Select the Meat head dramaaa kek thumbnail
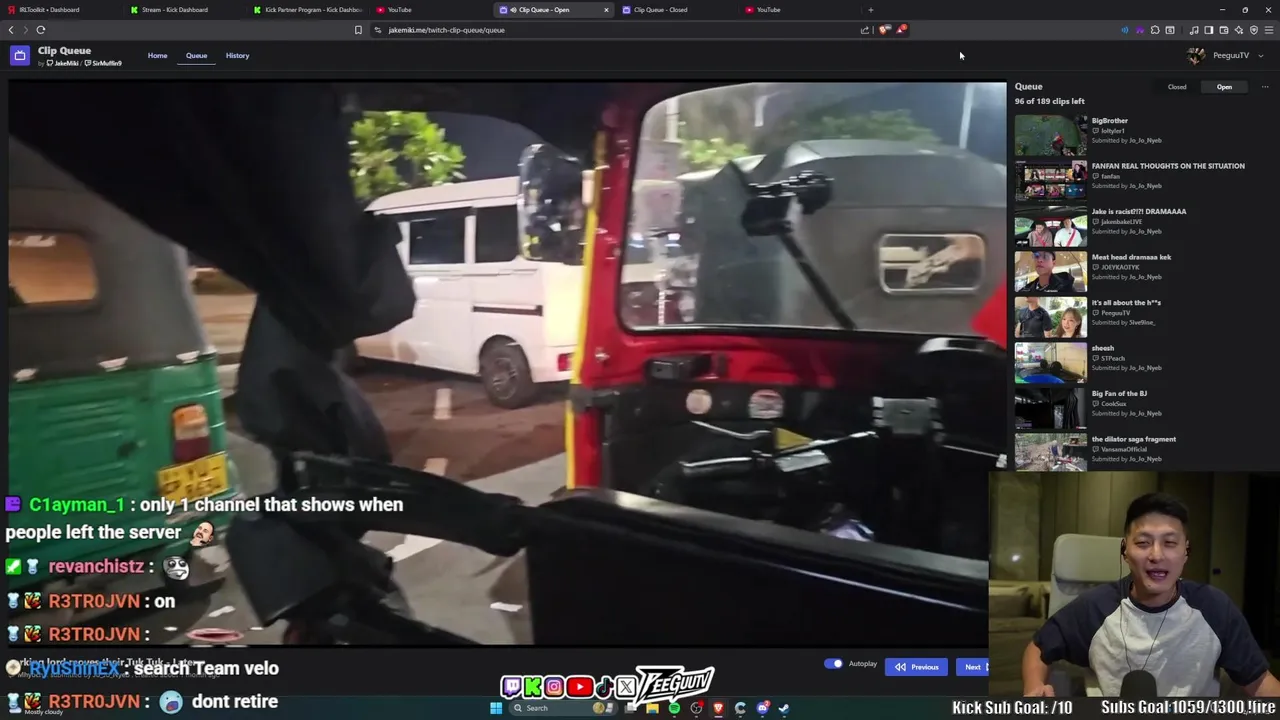Viewport: 1280px width, 720px height. tap(1051, 272)
